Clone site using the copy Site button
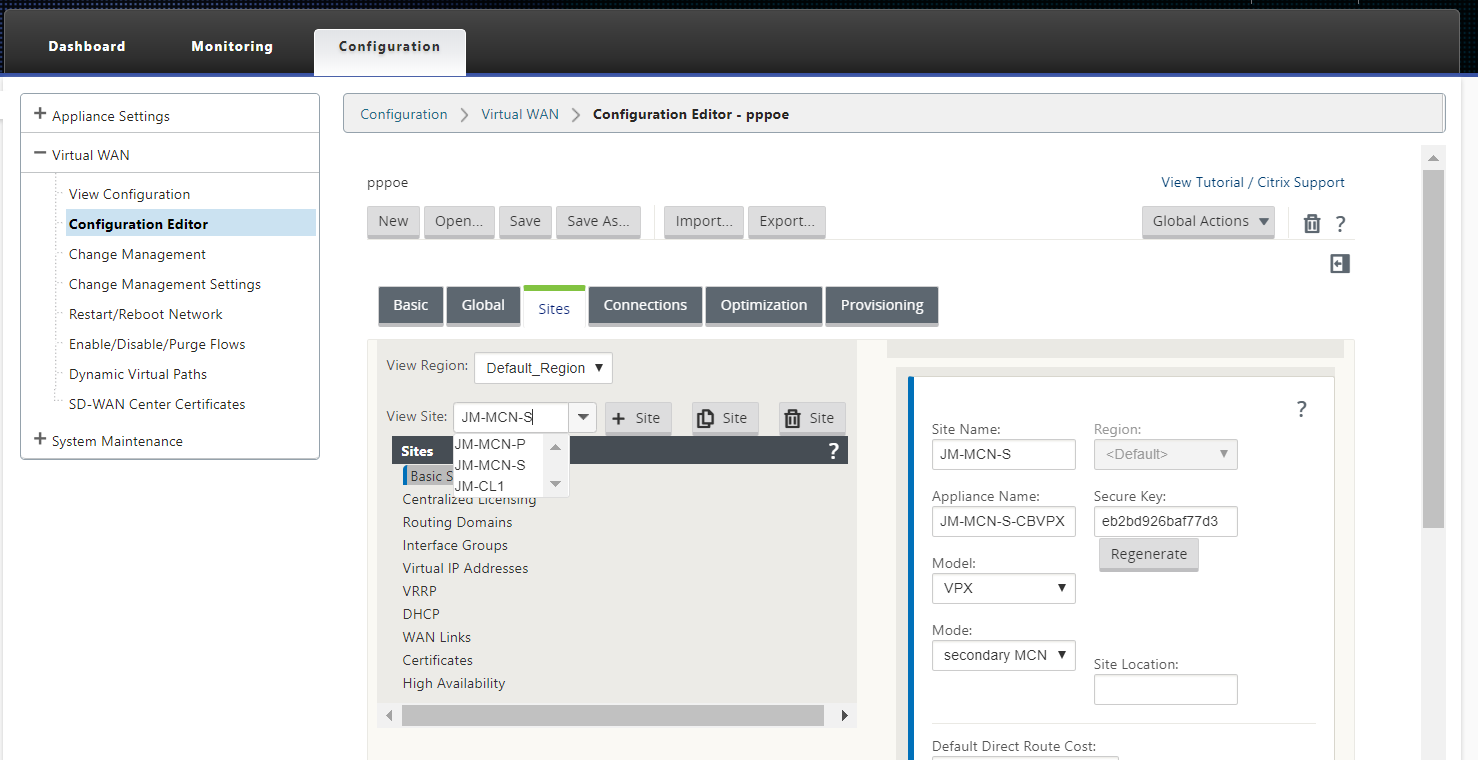The width and height of the screenshot is (1478, 760). pos(725,418)
